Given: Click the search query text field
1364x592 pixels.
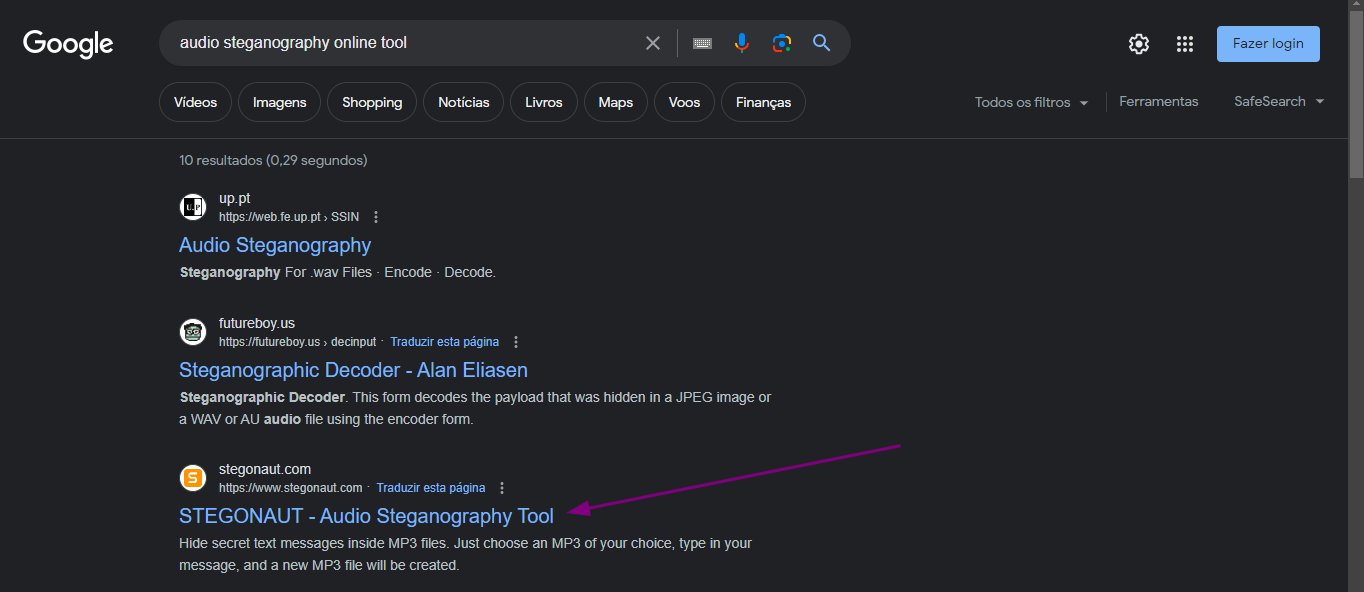Looking at the screenshot, I should 405,43.
